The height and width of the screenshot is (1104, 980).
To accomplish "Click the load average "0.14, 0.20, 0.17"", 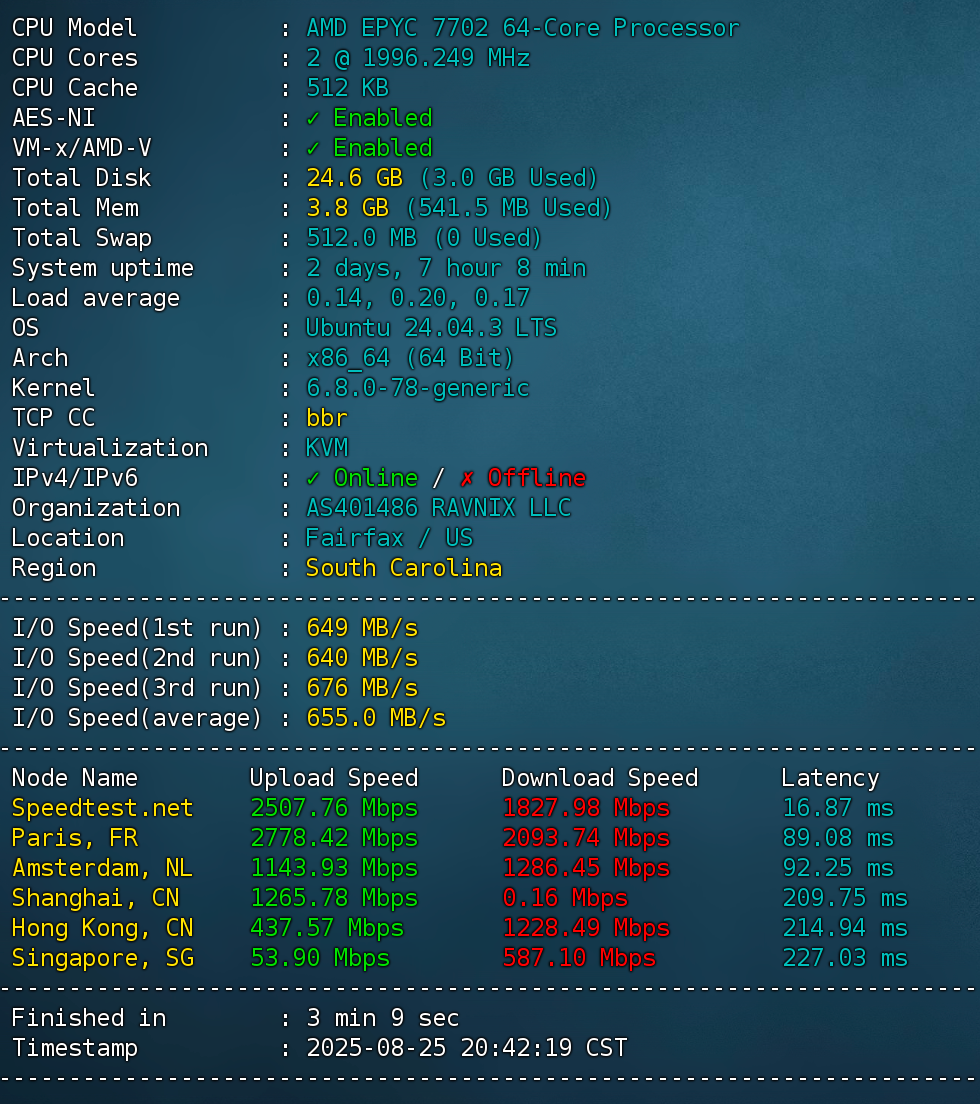I will click(417, 299).
